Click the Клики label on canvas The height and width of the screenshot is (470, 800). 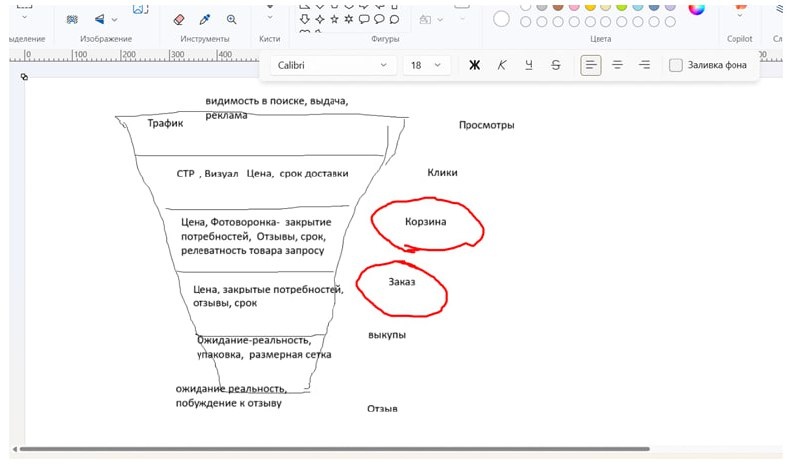[442, 172]
